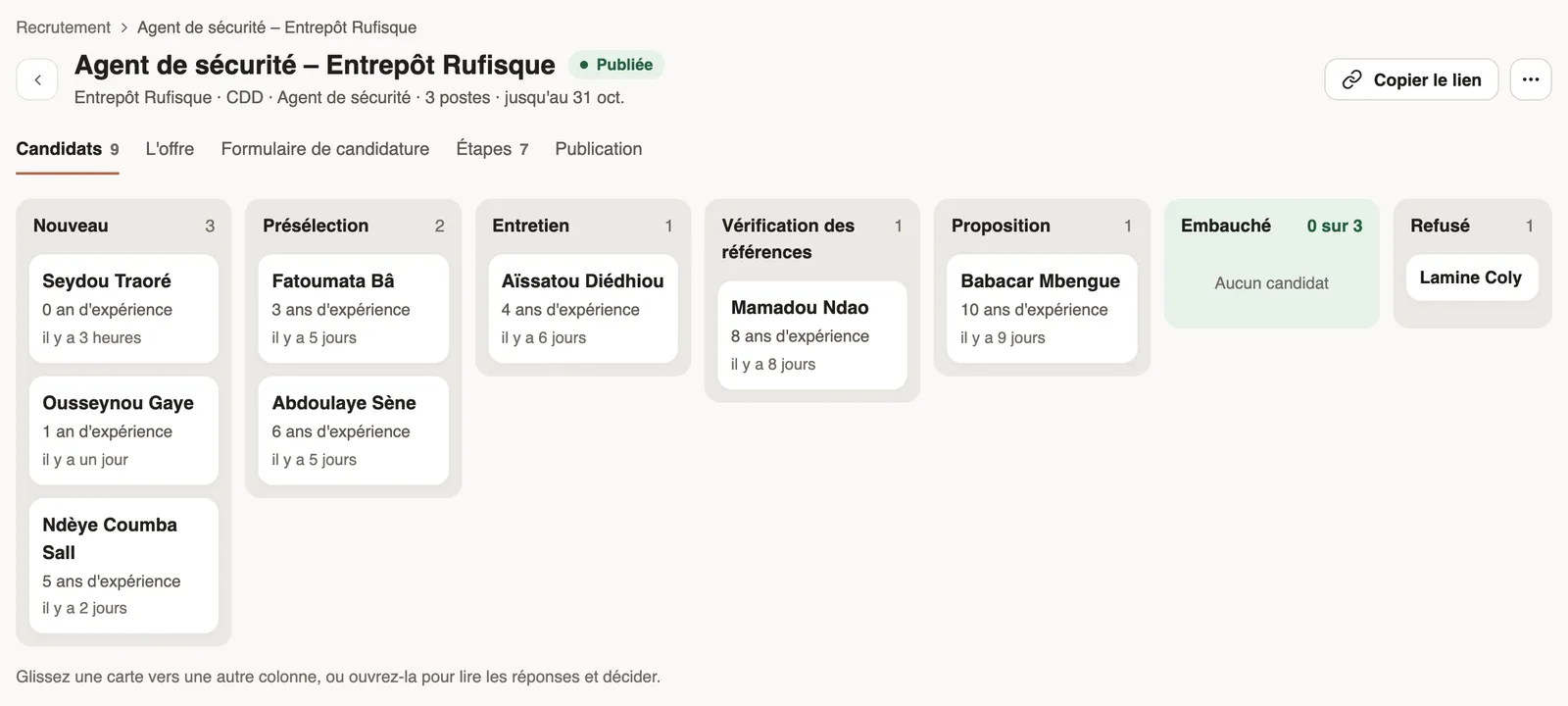The image size is (1568, 706).
Task: Click the '10 ans d'expérience' text
Action: coord(1034,309)
